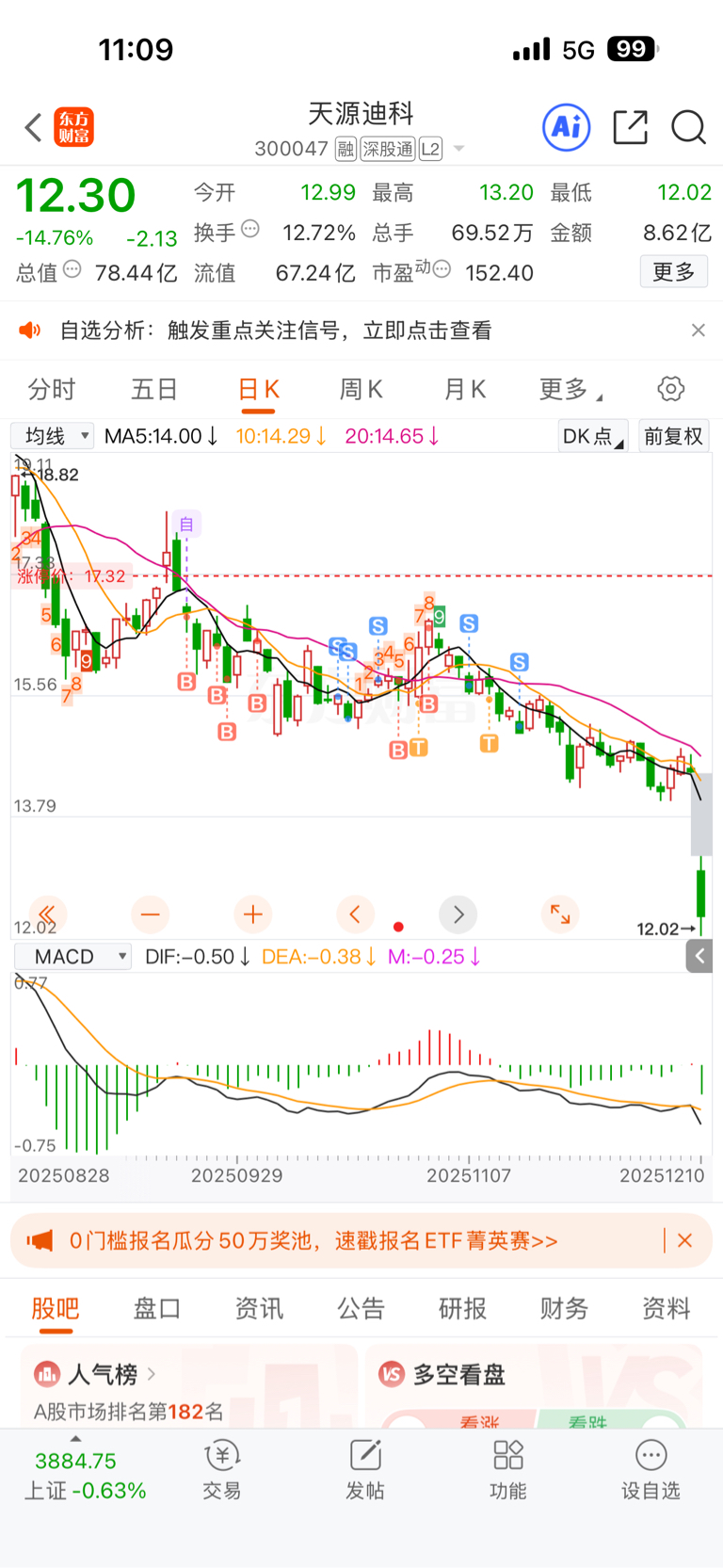
Task: Open 自选分析 signal notice text
Action: 276,331
